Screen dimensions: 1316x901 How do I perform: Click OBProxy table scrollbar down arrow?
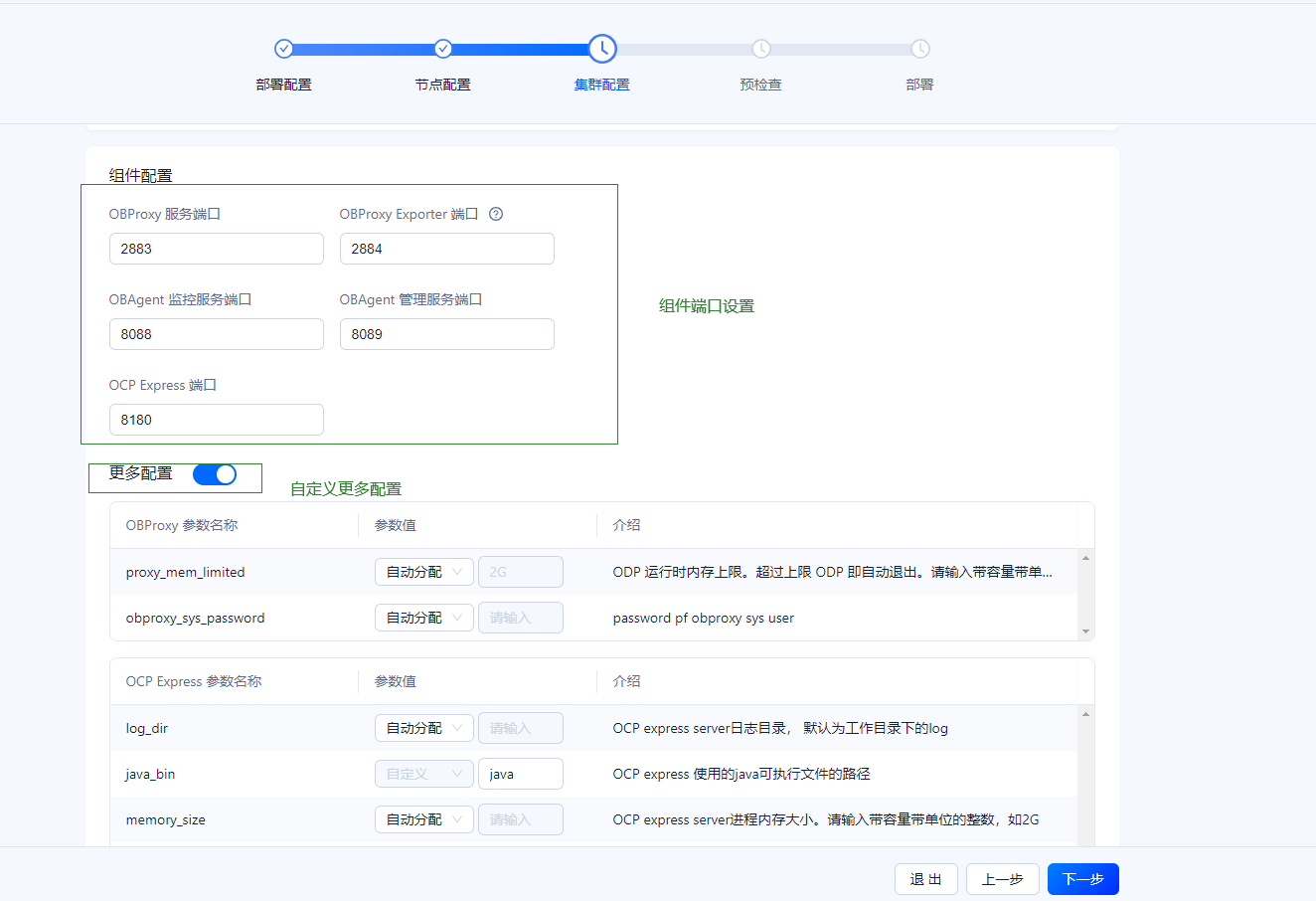click(1085, 631)
